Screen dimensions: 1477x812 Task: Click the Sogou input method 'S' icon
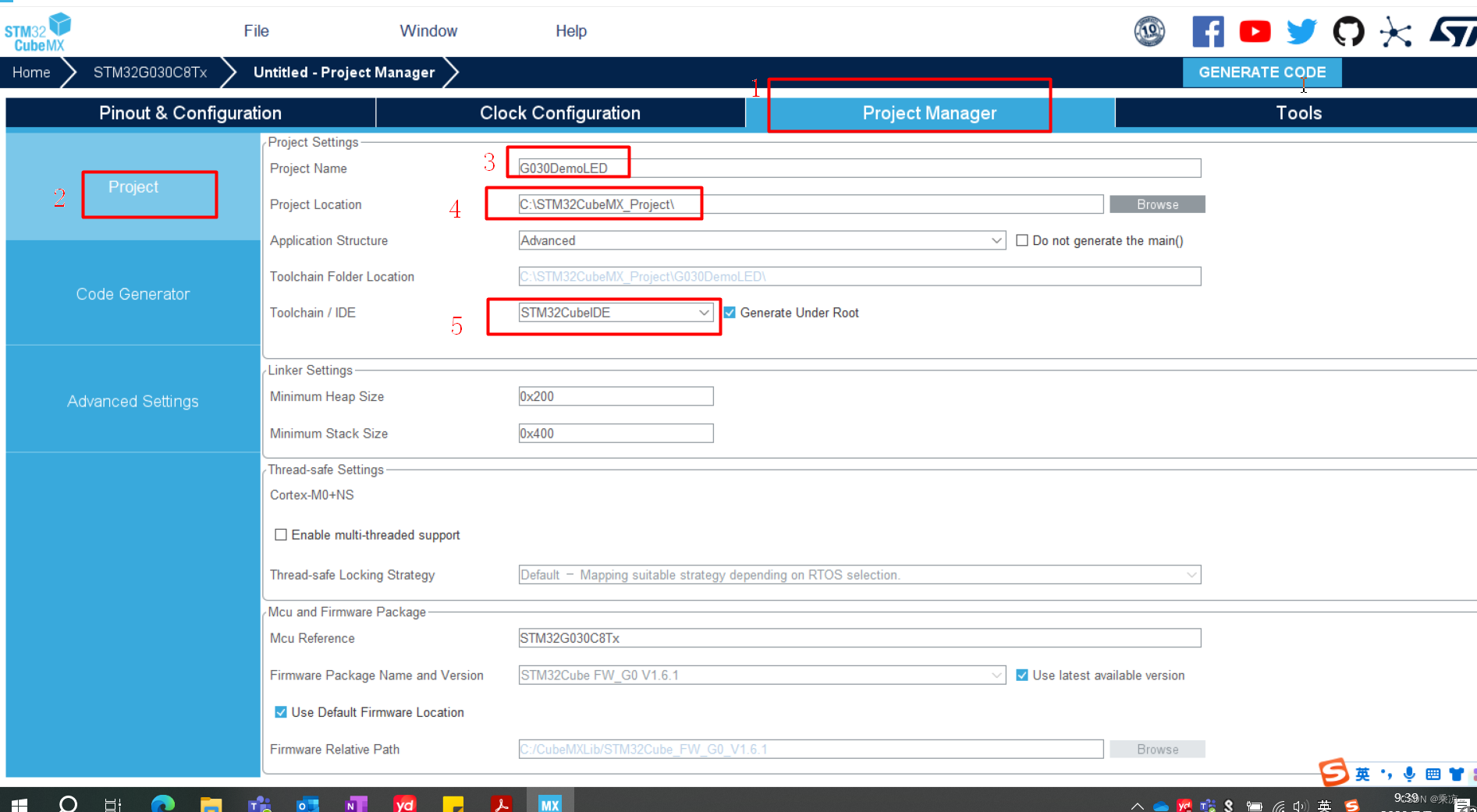click(x=1333, y=772)
